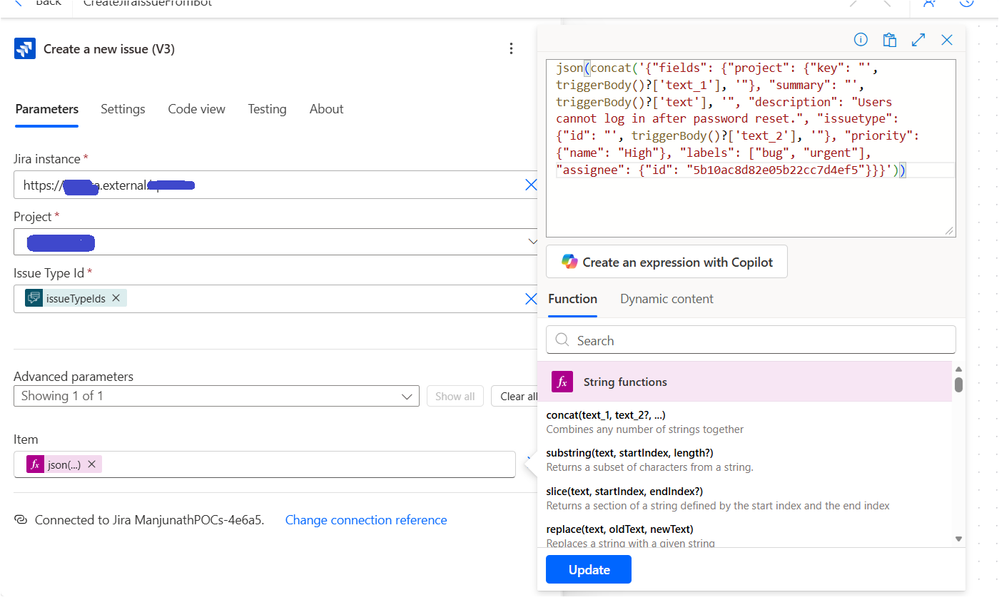This screenshot has height=597, width=999.
Task: Clear the Issue Type Id field value
Action: tap(530, 298)
